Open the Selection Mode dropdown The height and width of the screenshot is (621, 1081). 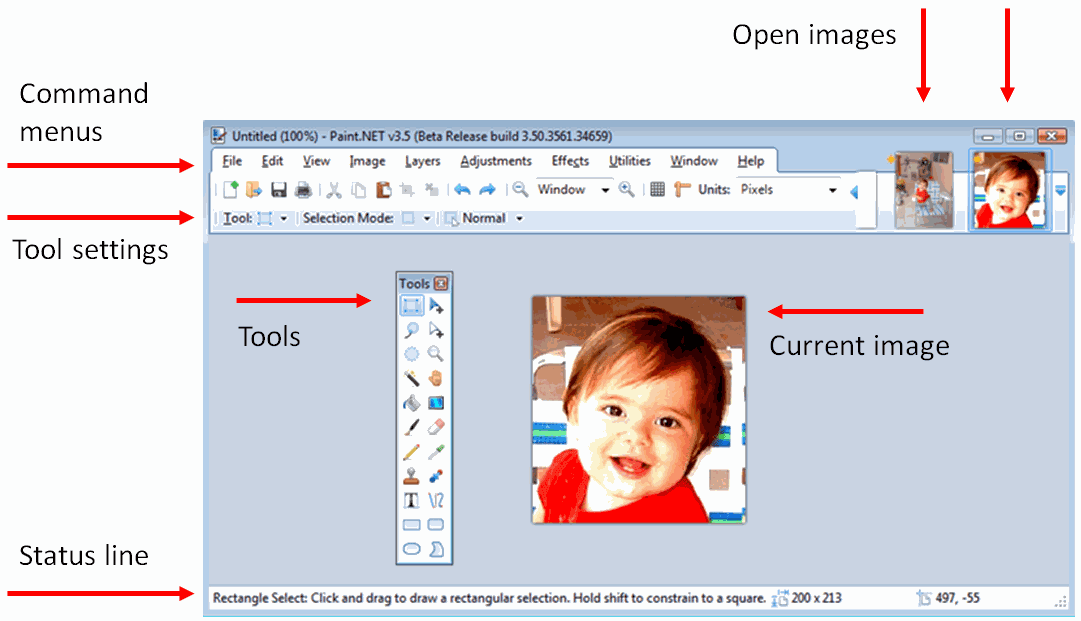(x=427, y=218)
